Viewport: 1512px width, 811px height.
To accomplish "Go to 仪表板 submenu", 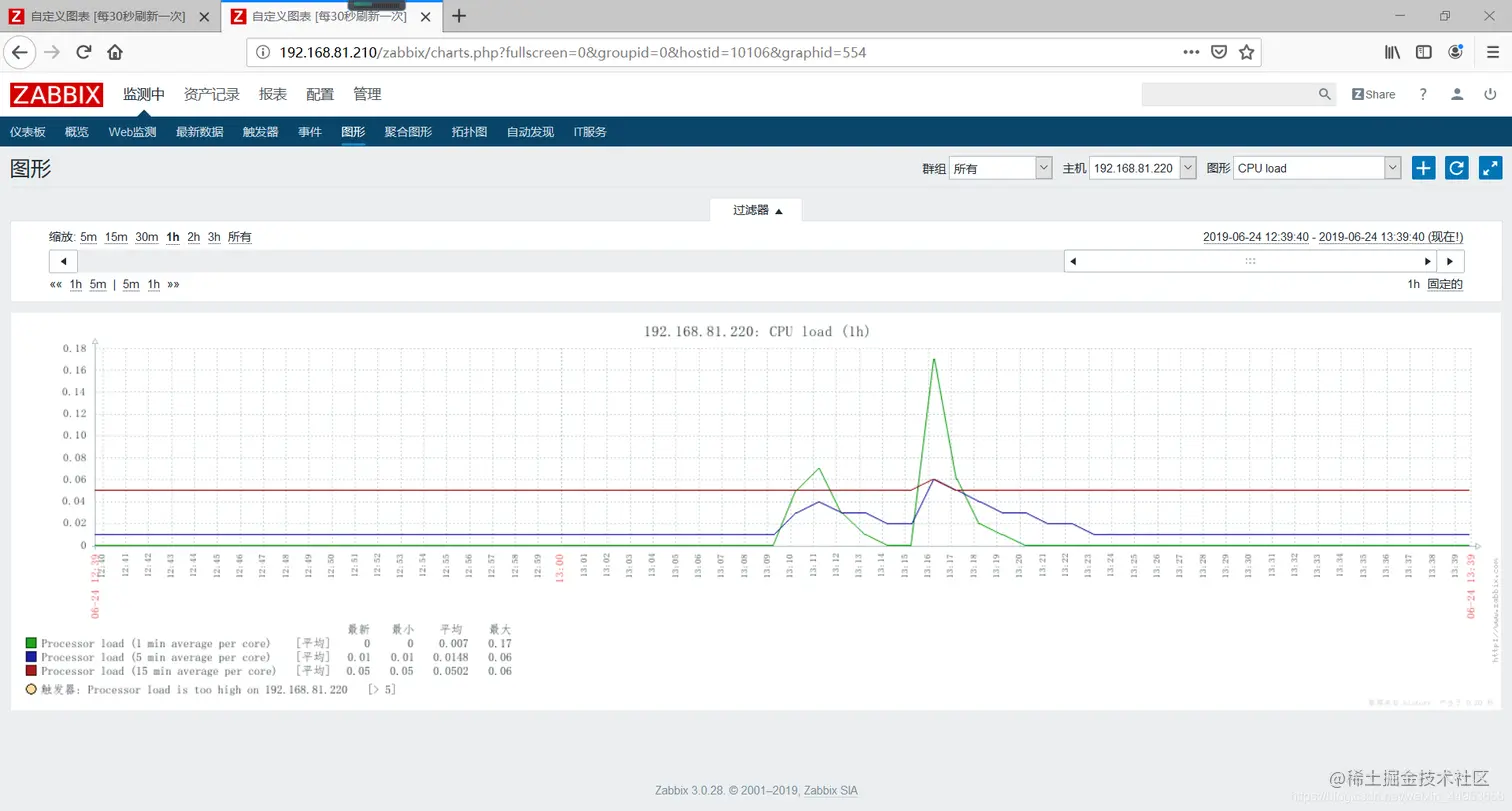I will coord(28,132).
